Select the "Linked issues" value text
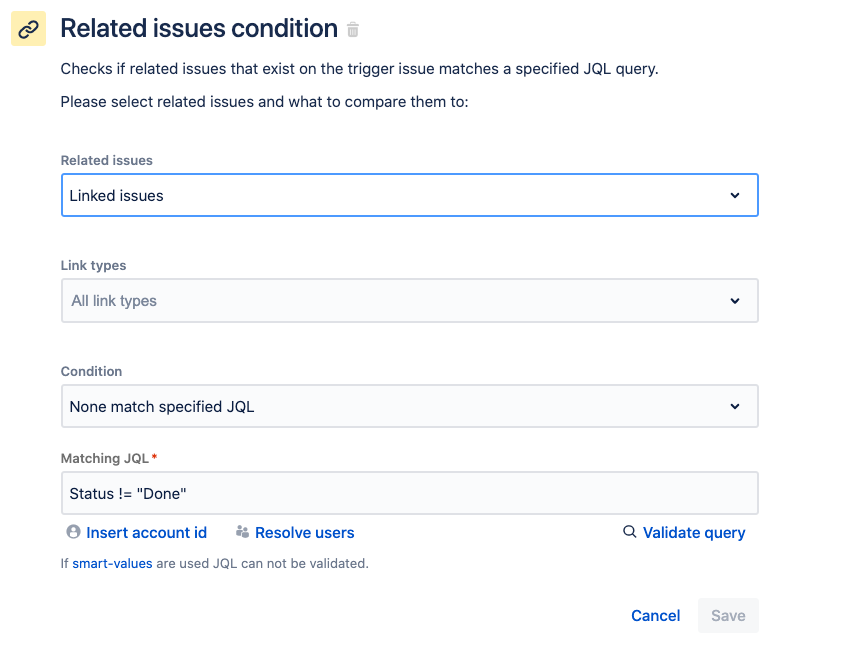The width and height of the screenshot is (842, 647). pyautogui.click(x=117, y=196)
